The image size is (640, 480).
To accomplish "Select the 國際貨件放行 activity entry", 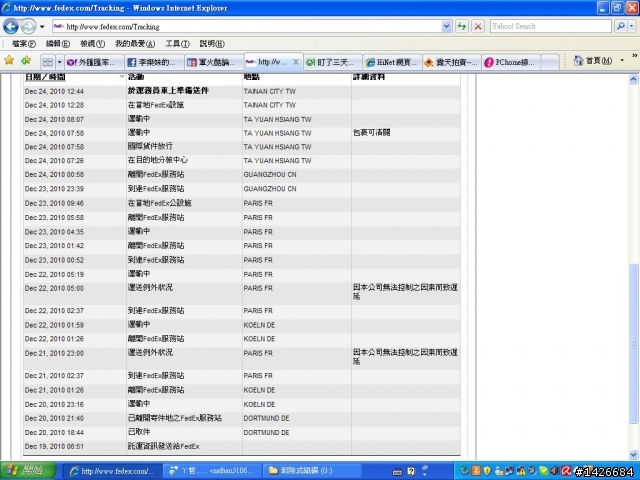I will click(150, 146).
